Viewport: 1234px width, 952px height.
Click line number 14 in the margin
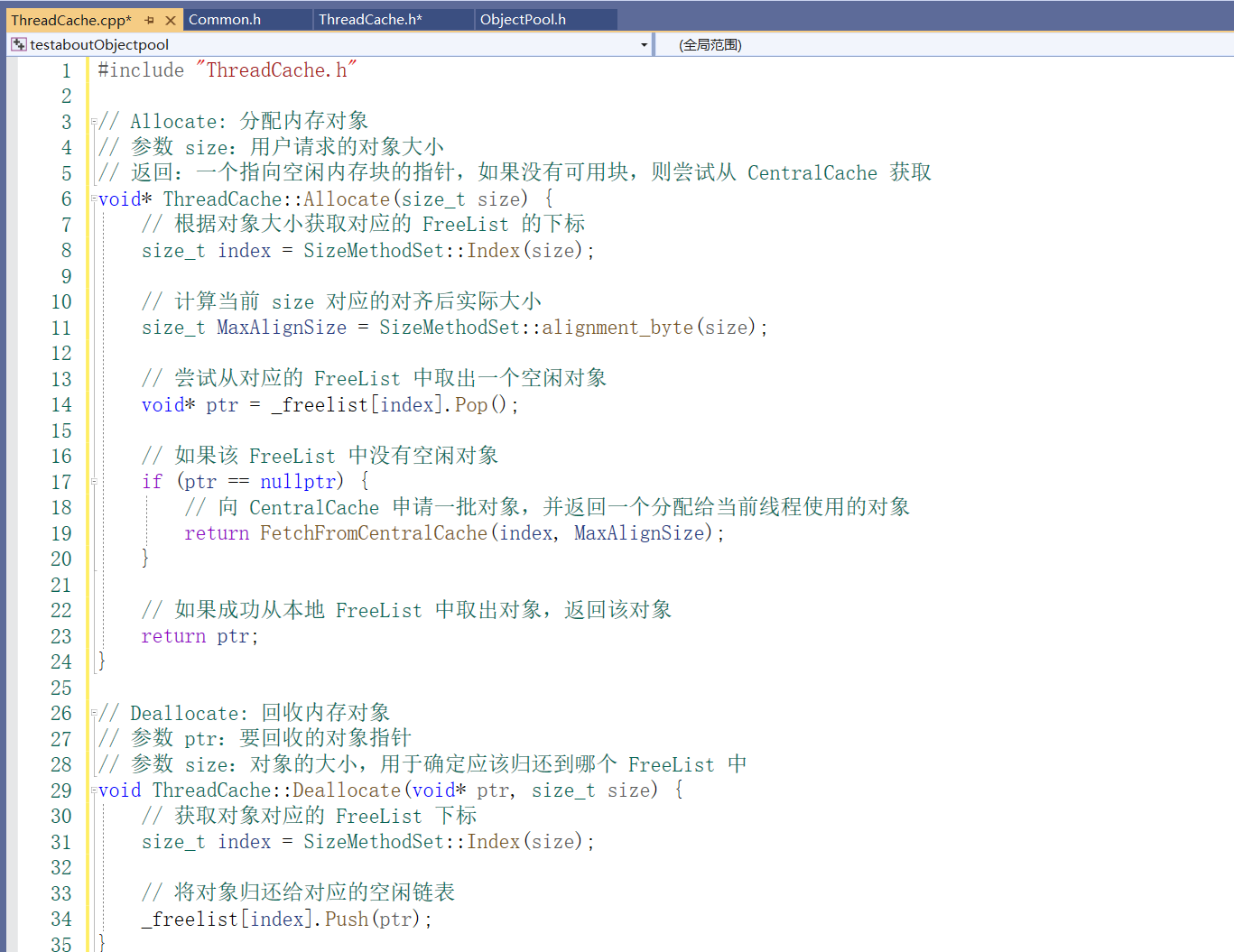[60, 404]
